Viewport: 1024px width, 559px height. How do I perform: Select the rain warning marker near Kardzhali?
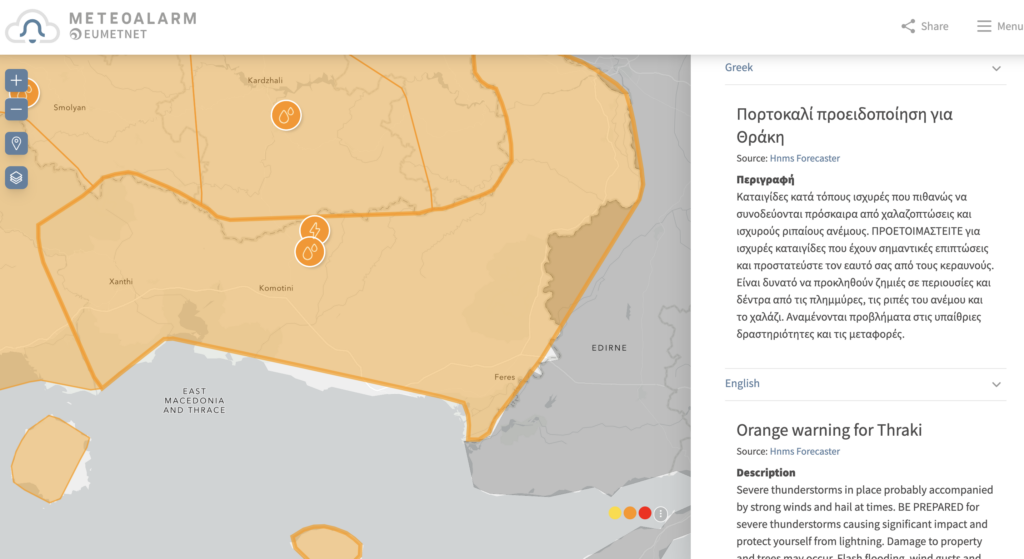point(286,115)
